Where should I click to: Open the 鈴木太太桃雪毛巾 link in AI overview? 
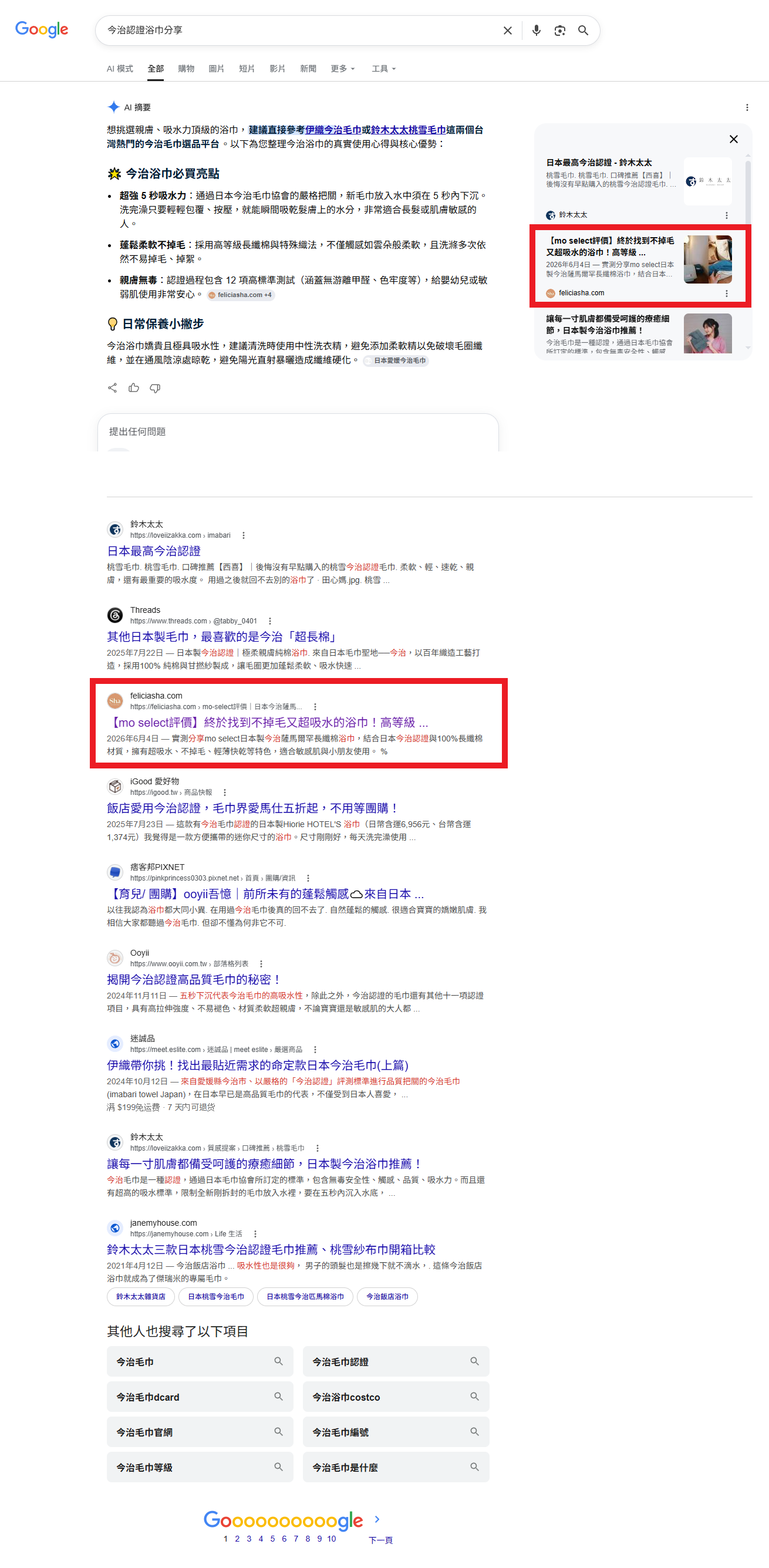coord(408,130)
